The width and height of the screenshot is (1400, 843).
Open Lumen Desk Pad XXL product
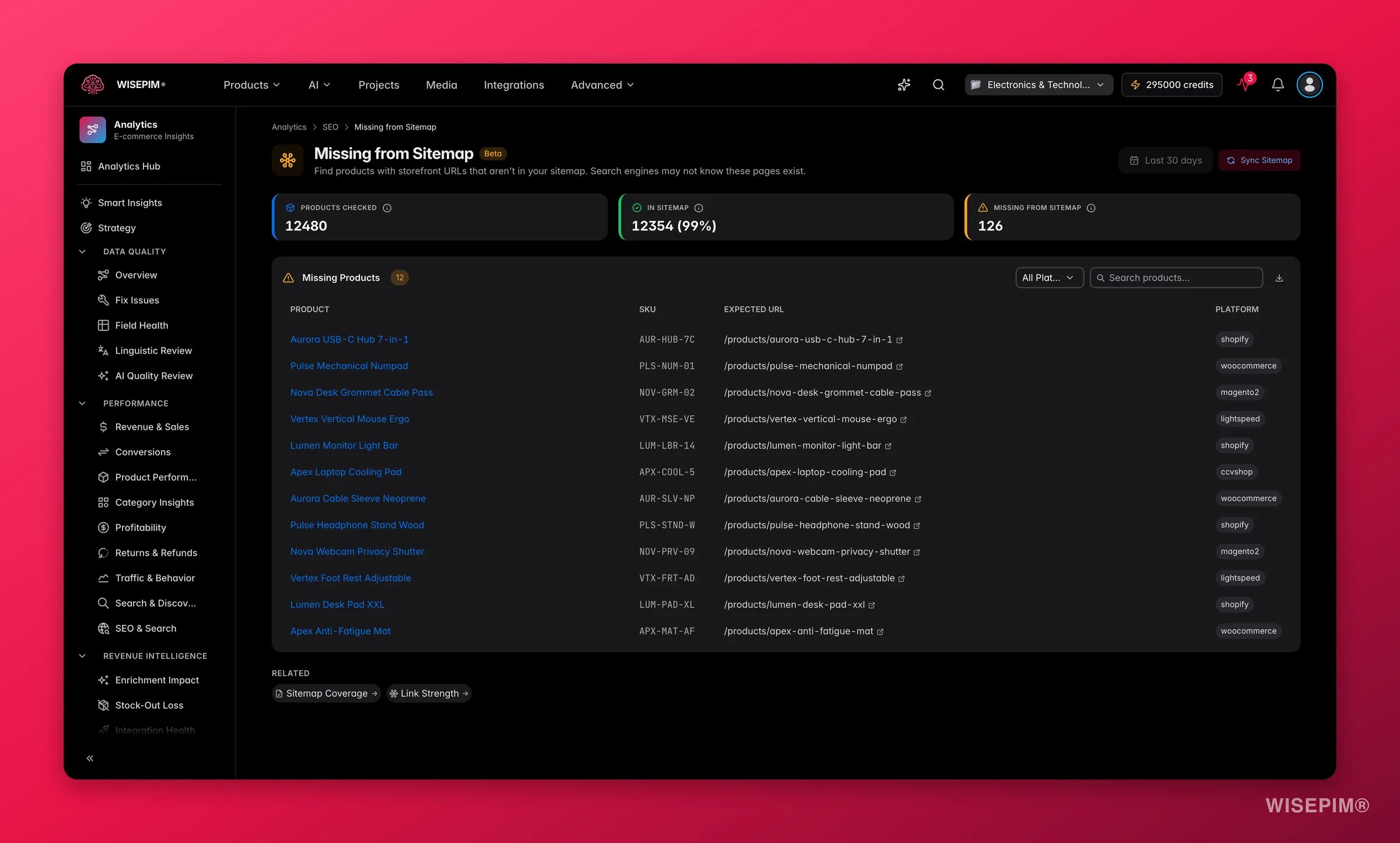click(337, 604)
